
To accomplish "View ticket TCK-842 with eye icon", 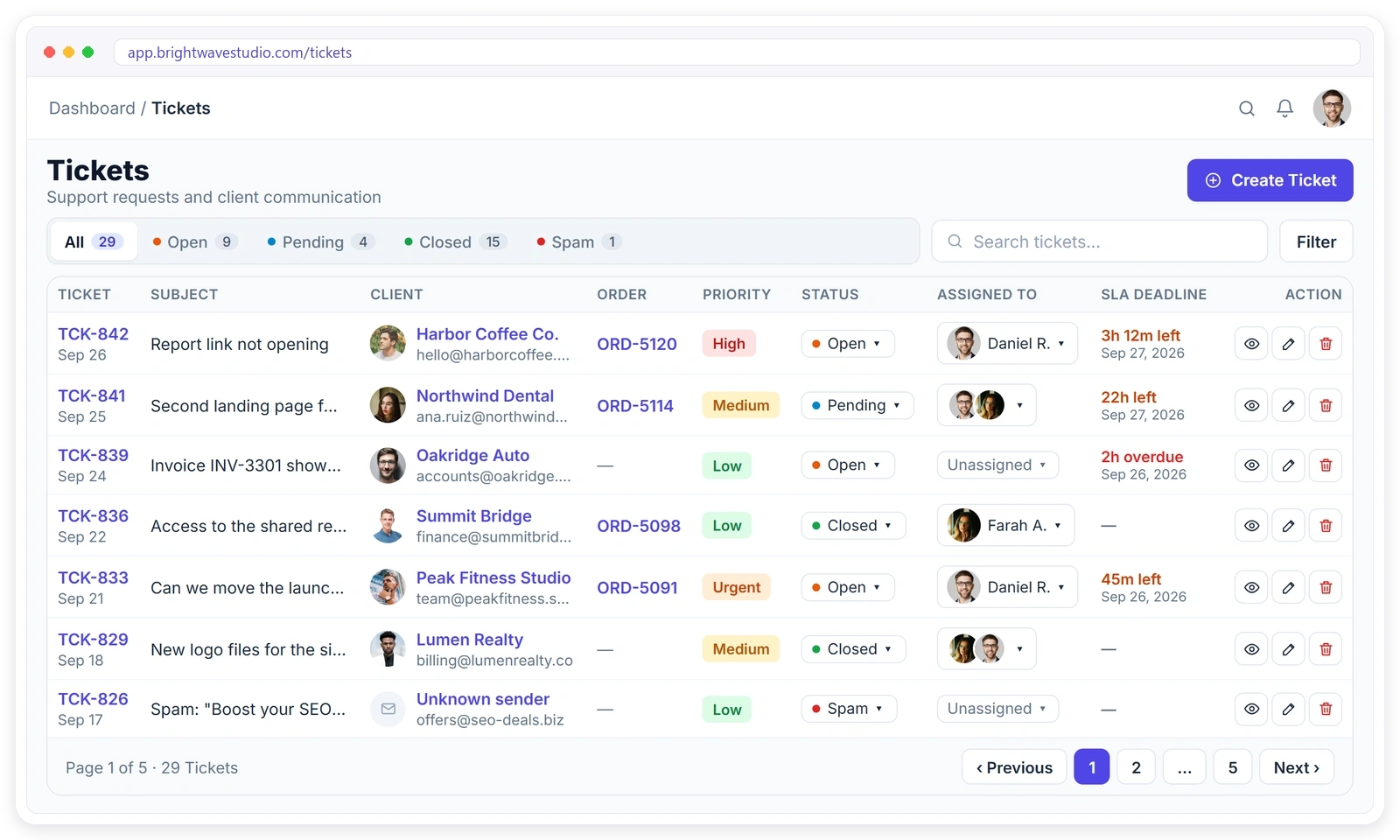I will [x=1252, y=344].
